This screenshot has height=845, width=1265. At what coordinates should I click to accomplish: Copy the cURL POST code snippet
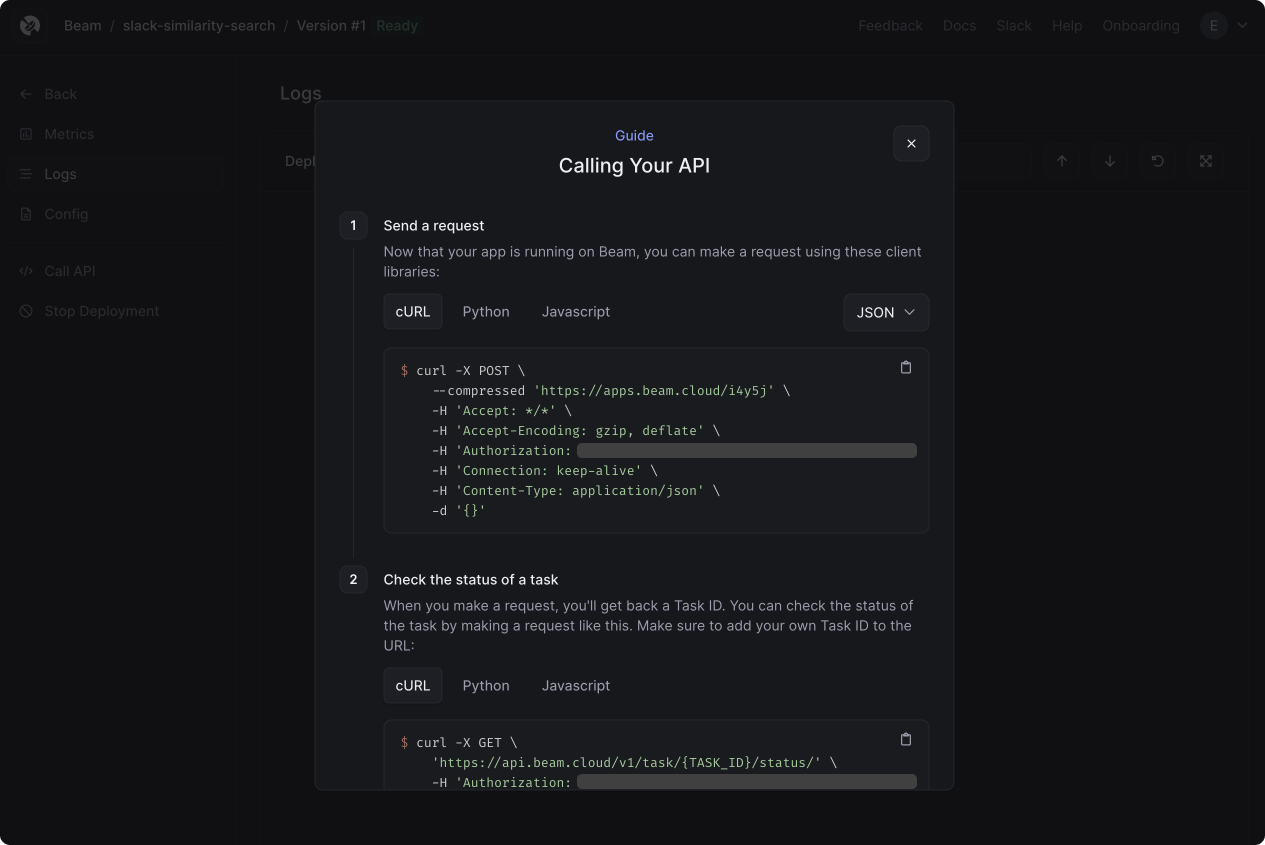906,368
